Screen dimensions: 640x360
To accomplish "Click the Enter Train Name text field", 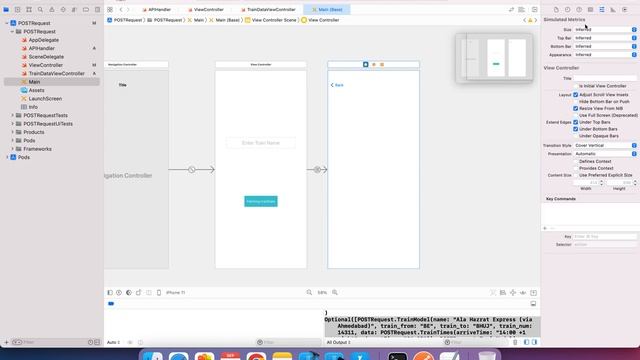I will (x=261, y=143).
